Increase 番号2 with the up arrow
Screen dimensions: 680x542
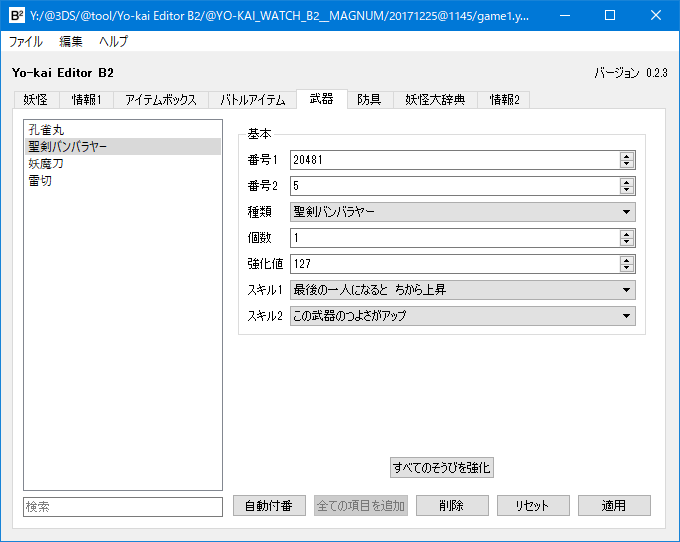[x=627, y=182]
